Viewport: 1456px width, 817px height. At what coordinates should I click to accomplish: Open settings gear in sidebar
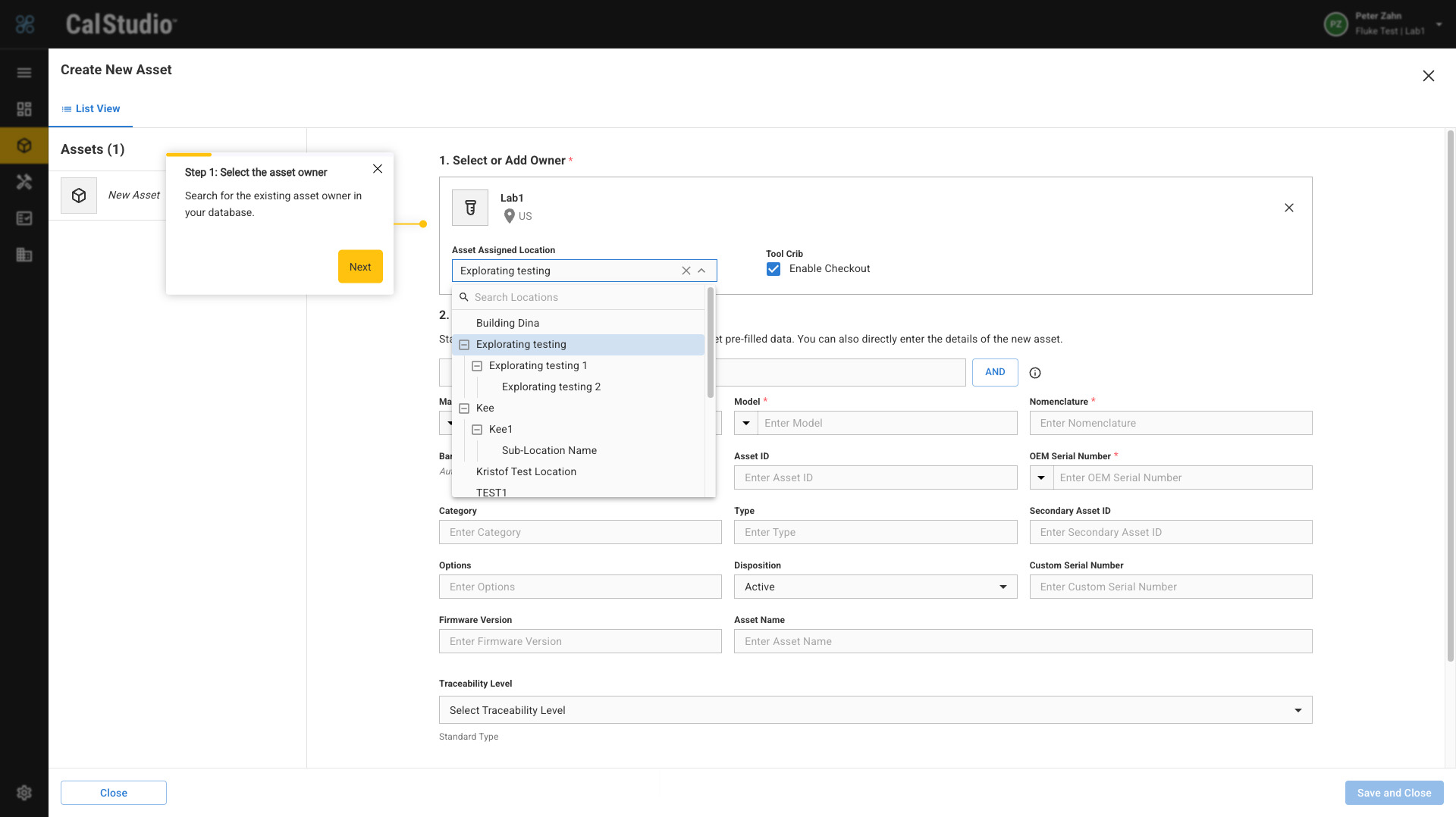click(x=24, y=793)
